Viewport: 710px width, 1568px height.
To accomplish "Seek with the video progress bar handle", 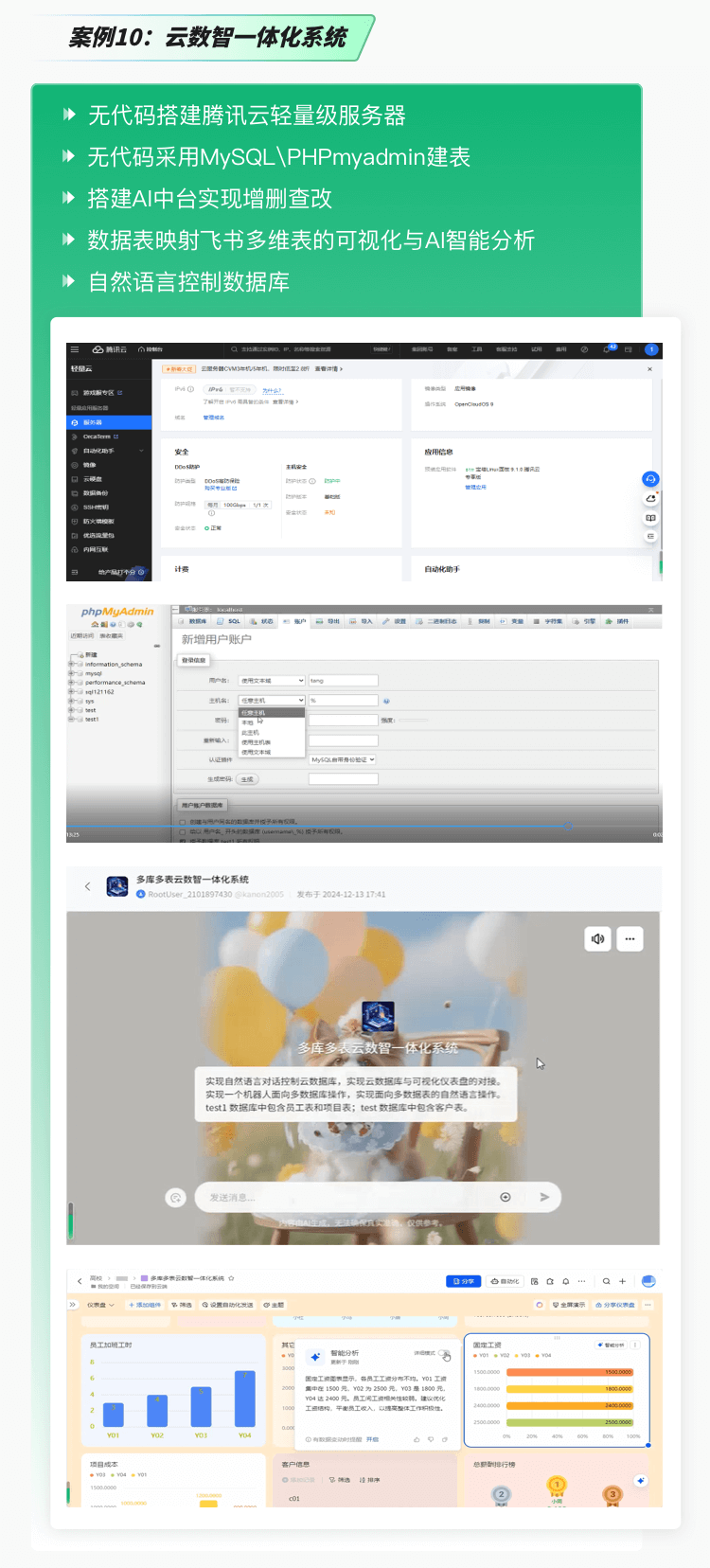I will [568, 826].
